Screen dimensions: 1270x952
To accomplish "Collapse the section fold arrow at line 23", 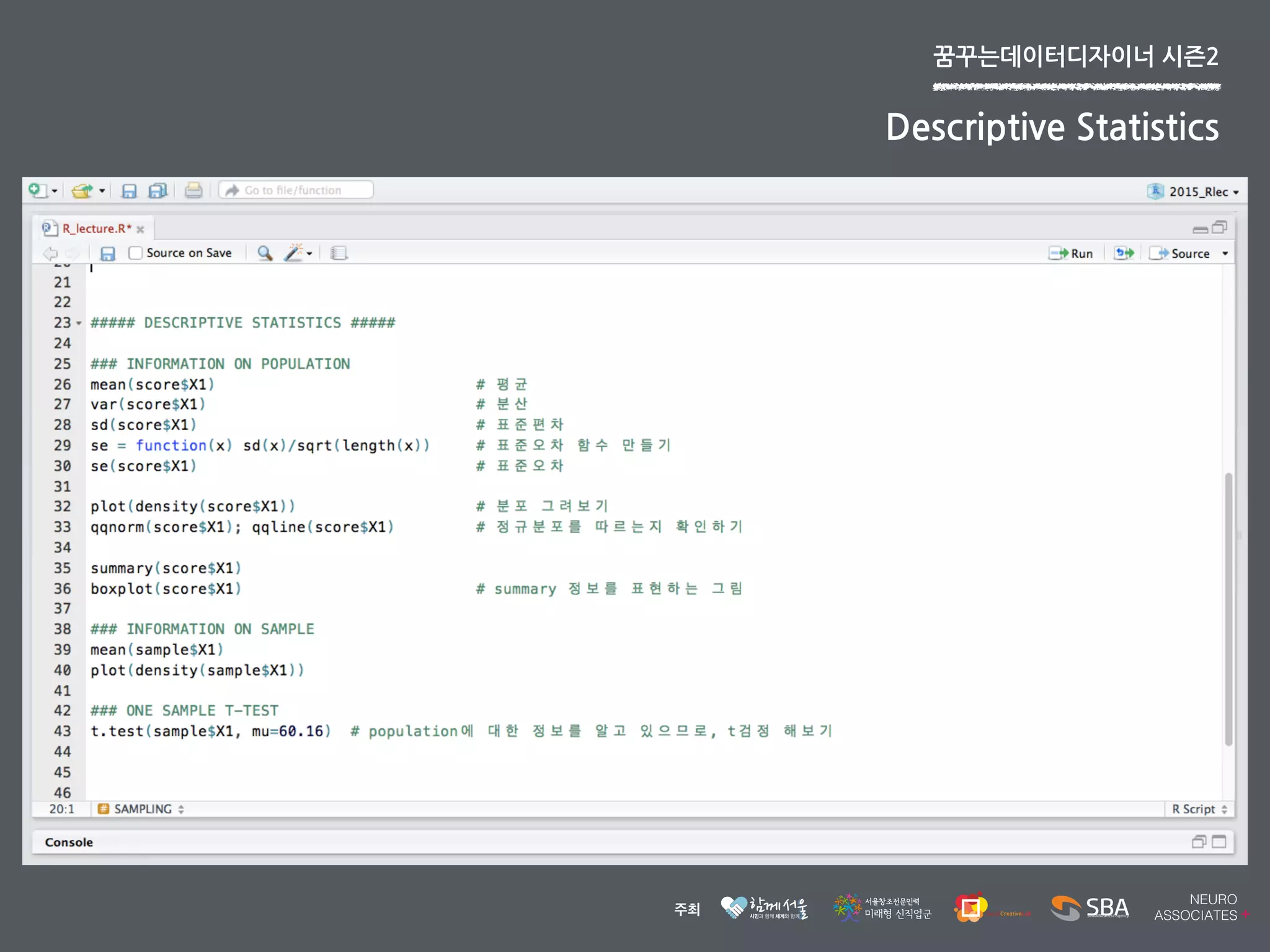I will pyautogui.click(x=79, y=324).
